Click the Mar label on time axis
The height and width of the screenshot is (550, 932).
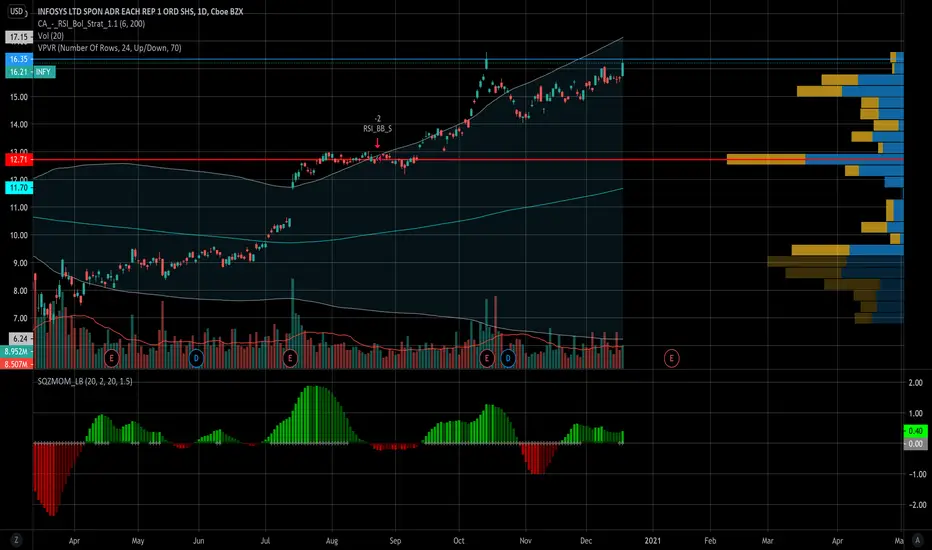(x=767, y=540)
